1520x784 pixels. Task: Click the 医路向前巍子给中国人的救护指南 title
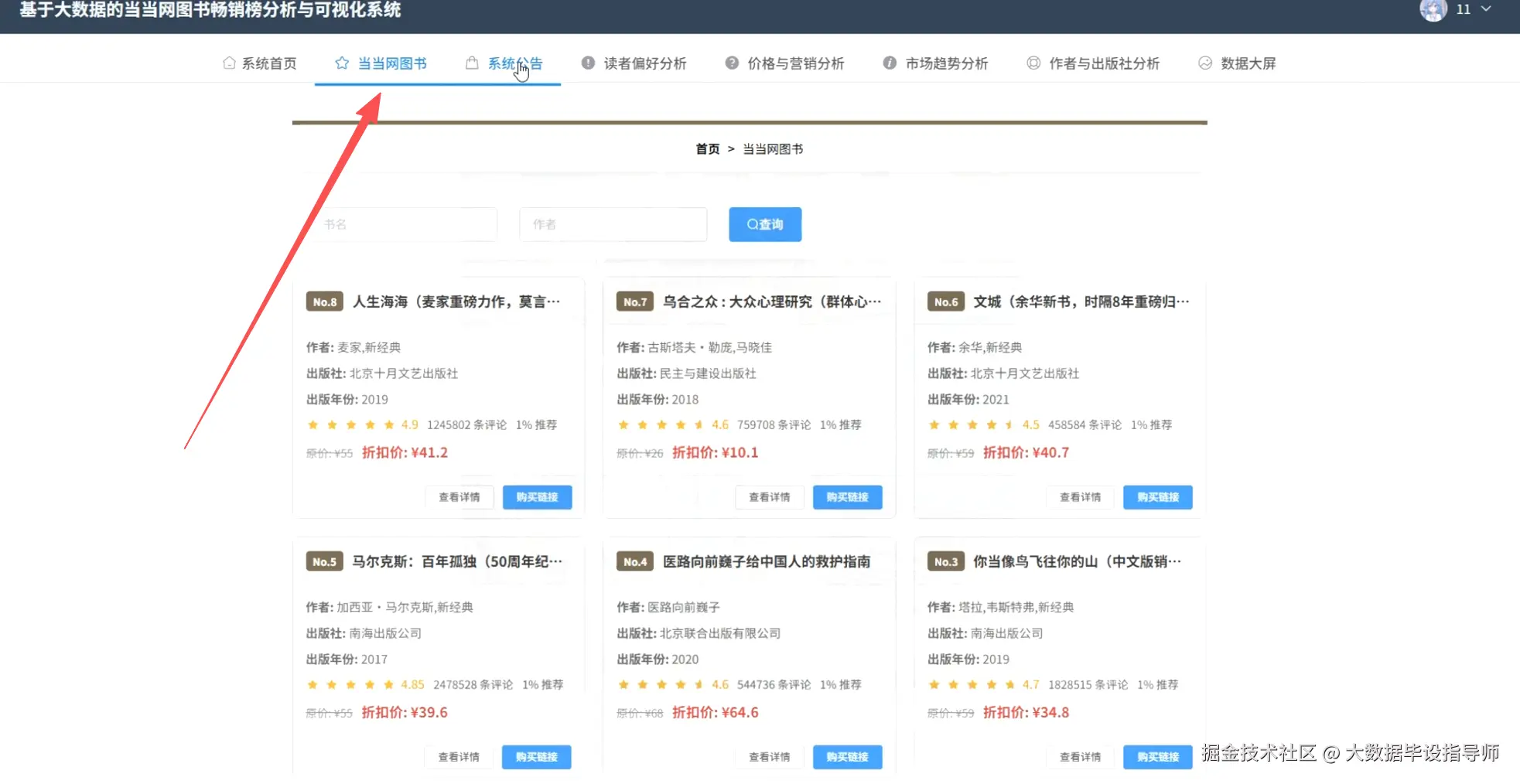767,561
